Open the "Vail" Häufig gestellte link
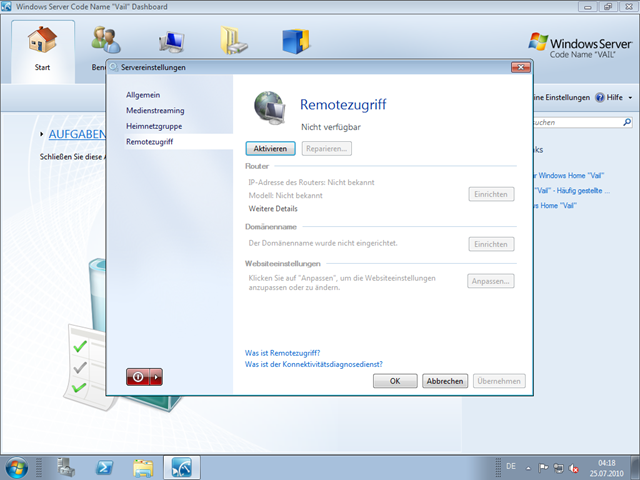 [571, 191]
